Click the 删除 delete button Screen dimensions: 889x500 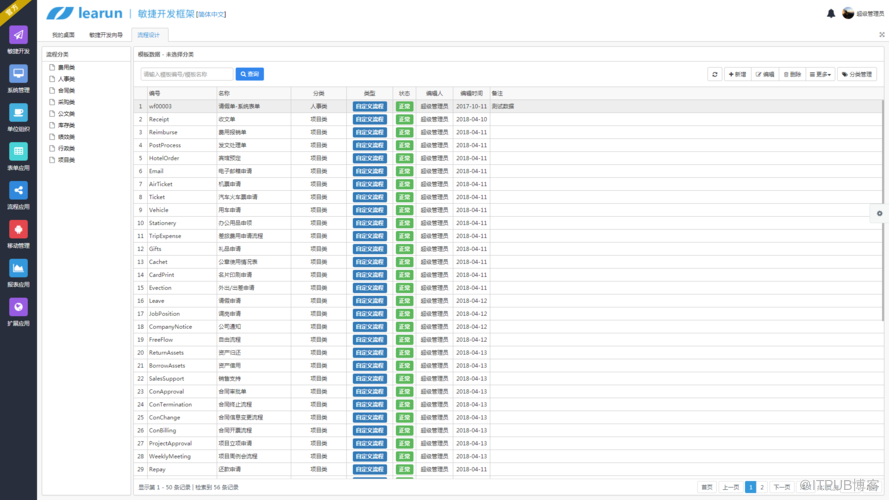pos(793,74)
